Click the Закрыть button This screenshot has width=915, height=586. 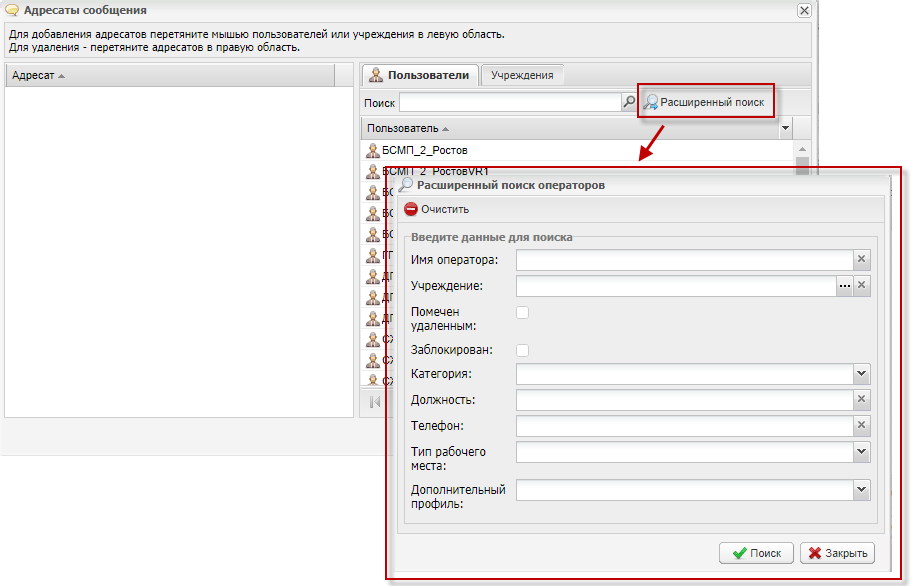838,553
